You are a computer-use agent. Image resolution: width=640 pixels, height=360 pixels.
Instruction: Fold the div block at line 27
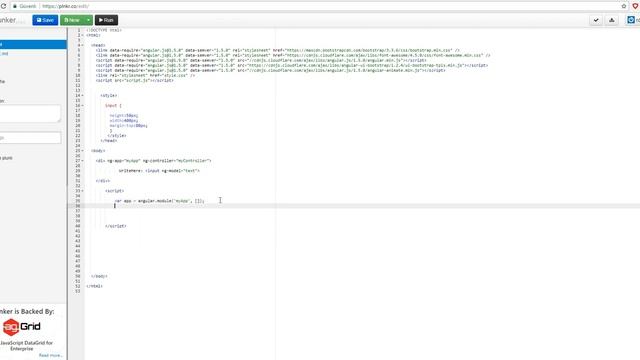click(82, 161)
